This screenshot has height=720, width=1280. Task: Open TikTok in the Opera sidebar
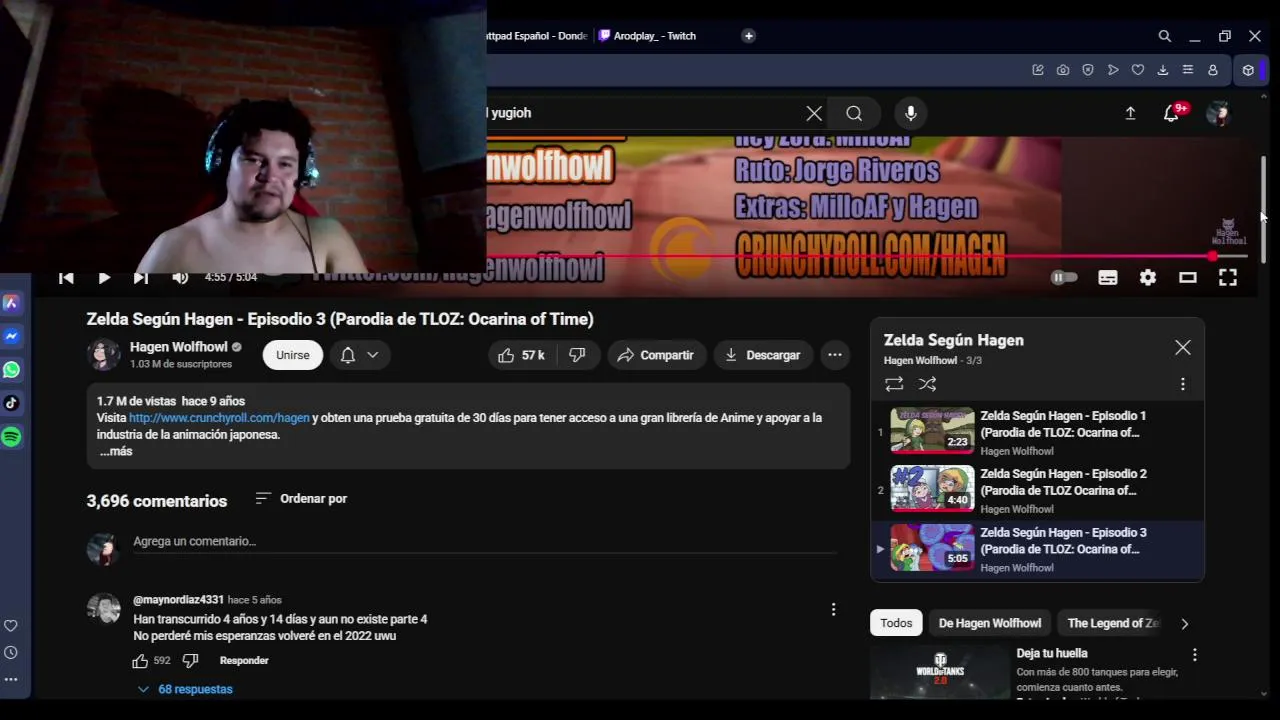11,403
